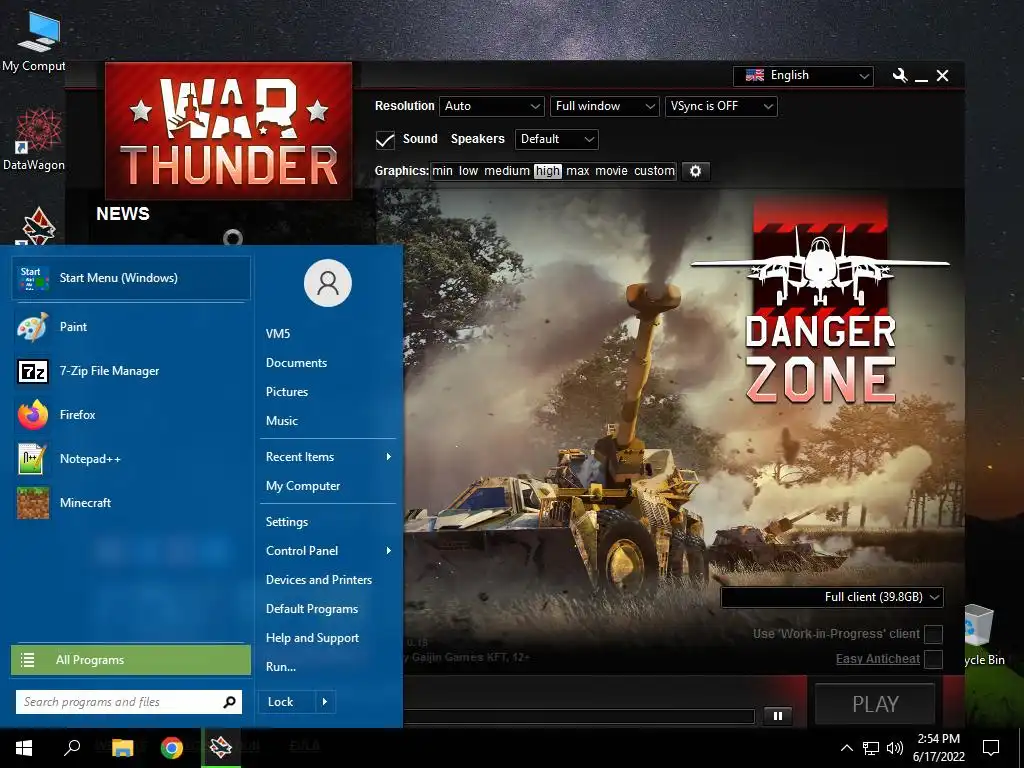Open the Speakers Default dropdown
Viewport: 1024px width, 768px height.
[x=556, y=139]
